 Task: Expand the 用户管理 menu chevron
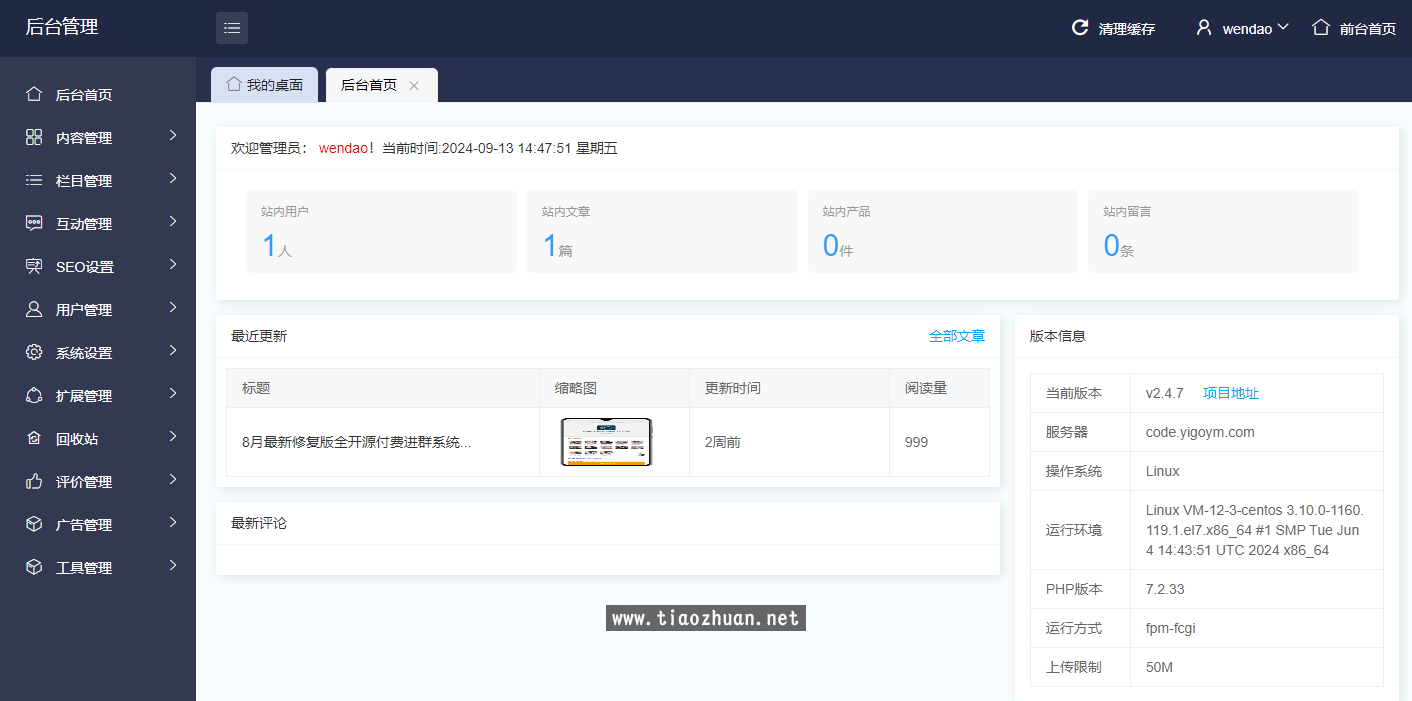[x=173, y=308]
